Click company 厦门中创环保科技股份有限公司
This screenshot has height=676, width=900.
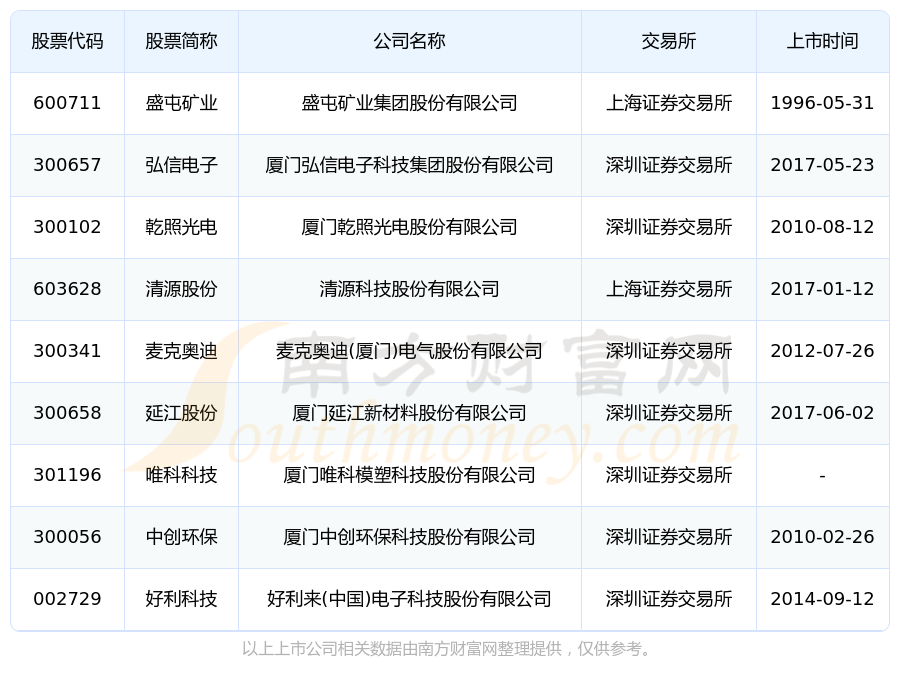[410, 537]
